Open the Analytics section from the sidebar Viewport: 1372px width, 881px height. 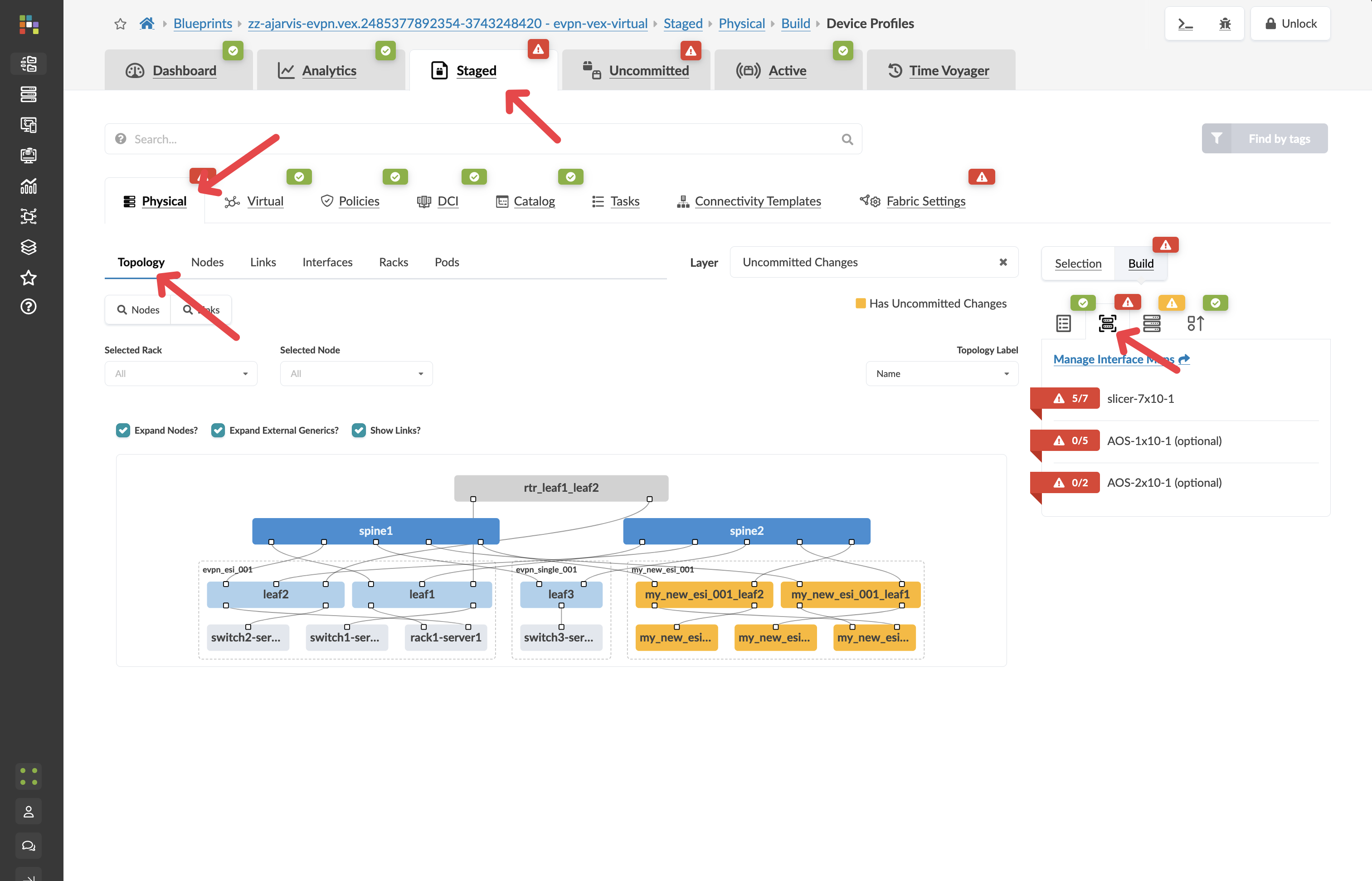[x=29, y=186]
